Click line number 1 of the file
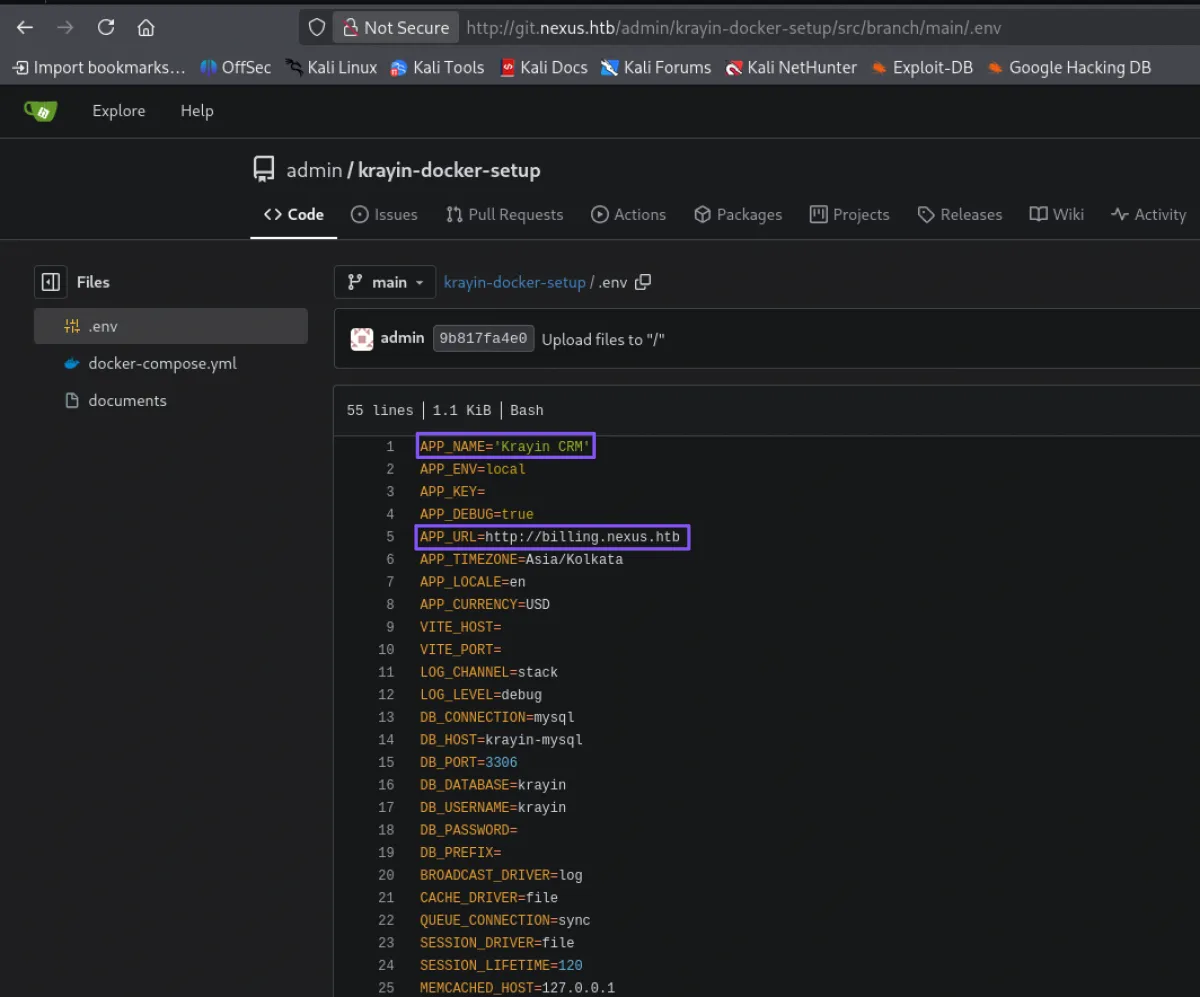This screenshot has height=997, width=1200. (x=390, y=447)
